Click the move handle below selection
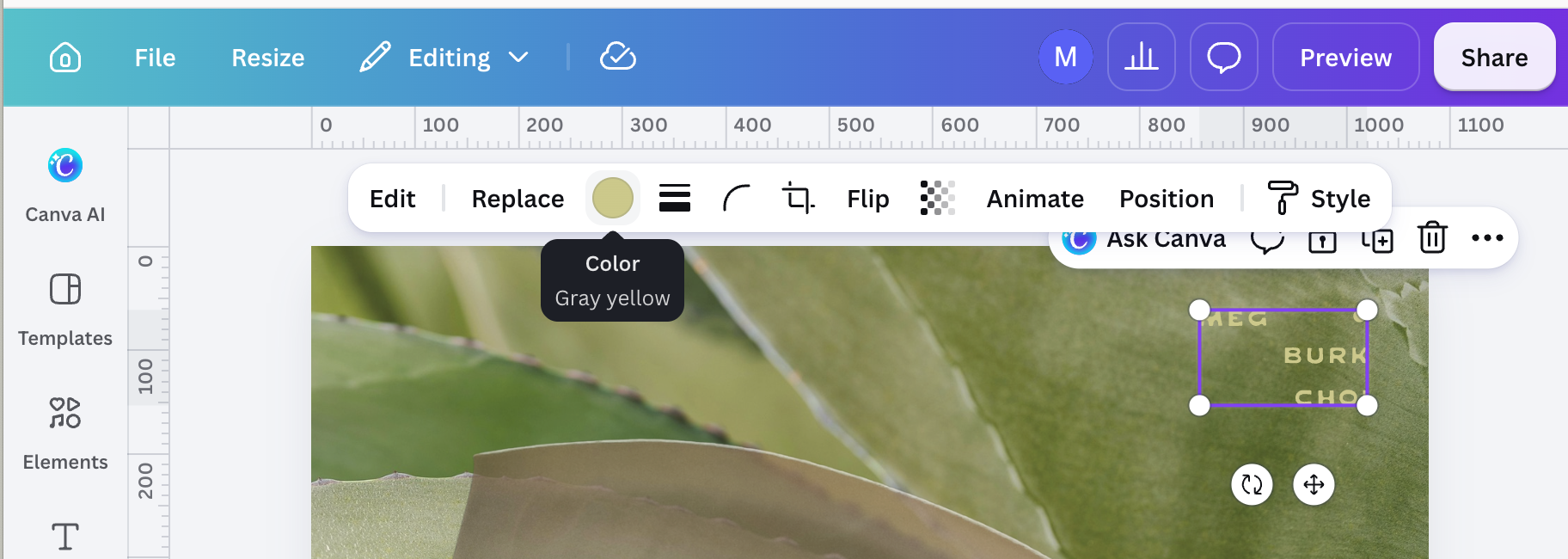 click(1314, 485)
